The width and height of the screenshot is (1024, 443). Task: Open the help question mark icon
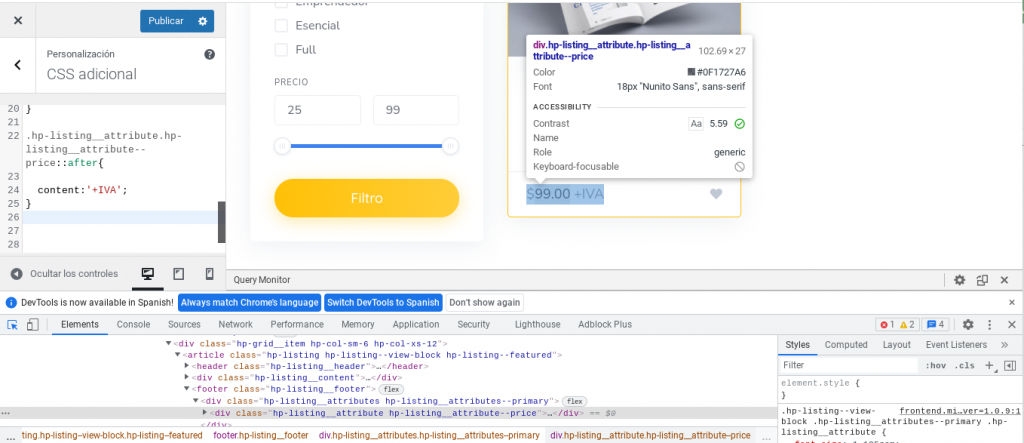[x=210, y=54]
